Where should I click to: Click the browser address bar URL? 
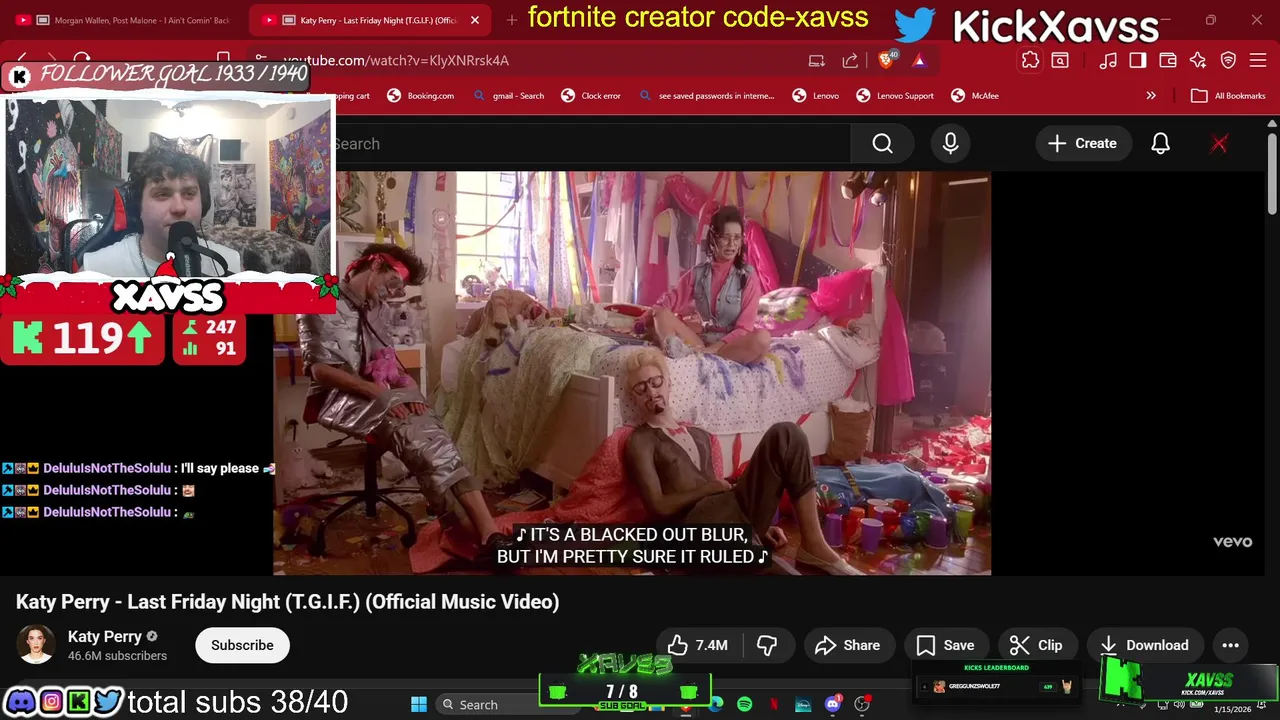[395, 60]
